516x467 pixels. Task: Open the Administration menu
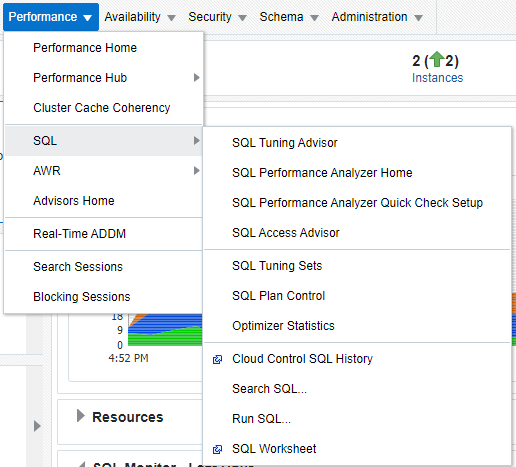377,17
